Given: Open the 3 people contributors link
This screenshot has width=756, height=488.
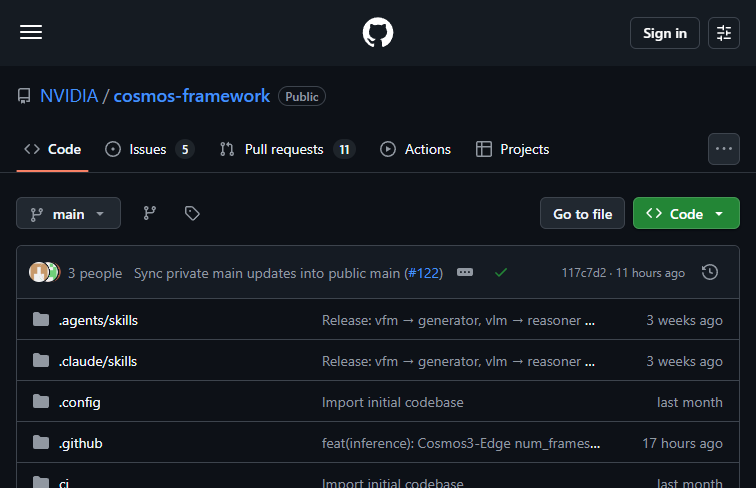Looking at the screenshot, I should pos(95,273).
